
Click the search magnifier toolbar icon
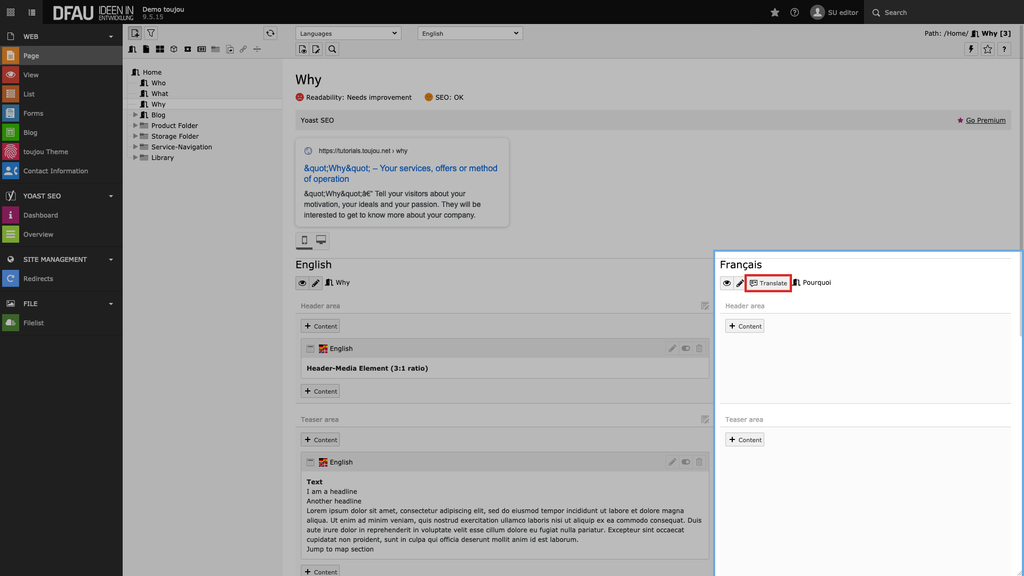click(332, 49)
